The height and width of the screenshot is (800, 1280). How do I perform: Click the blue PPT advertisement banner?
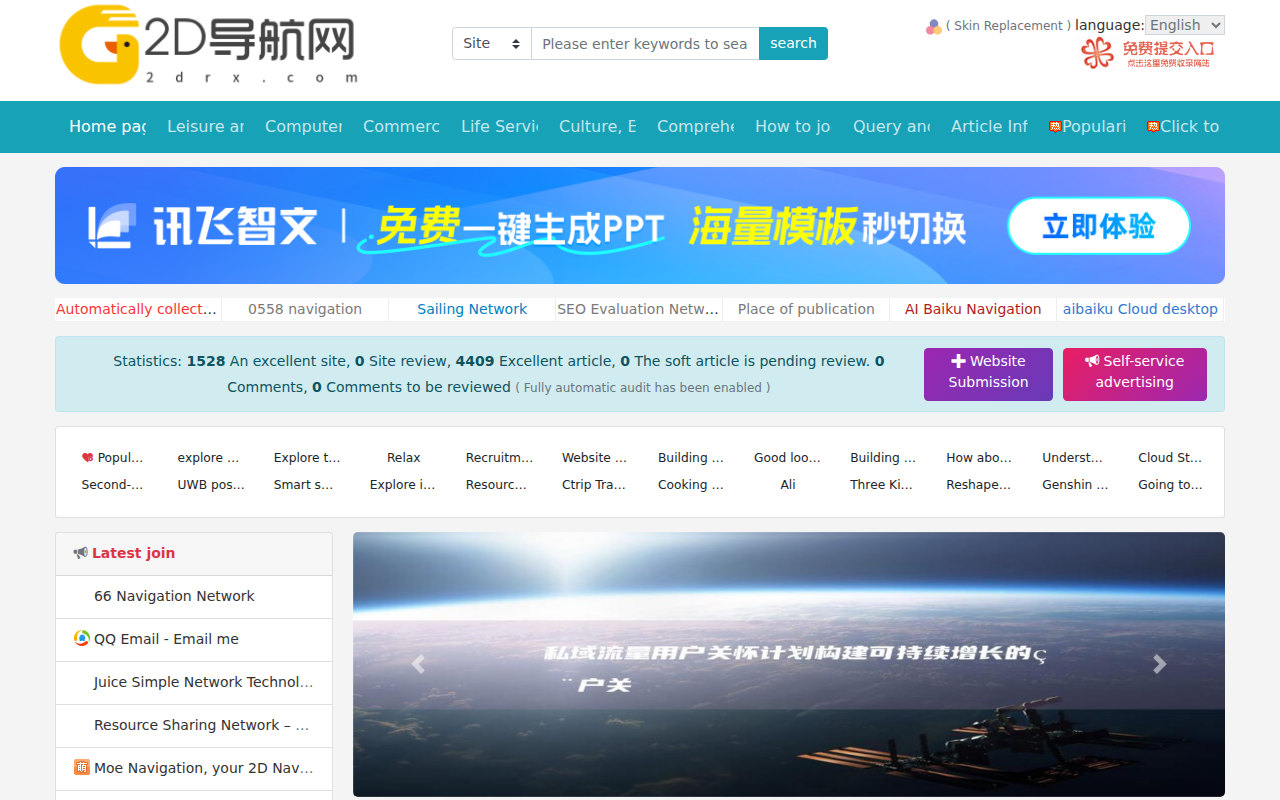coord(640,226)
